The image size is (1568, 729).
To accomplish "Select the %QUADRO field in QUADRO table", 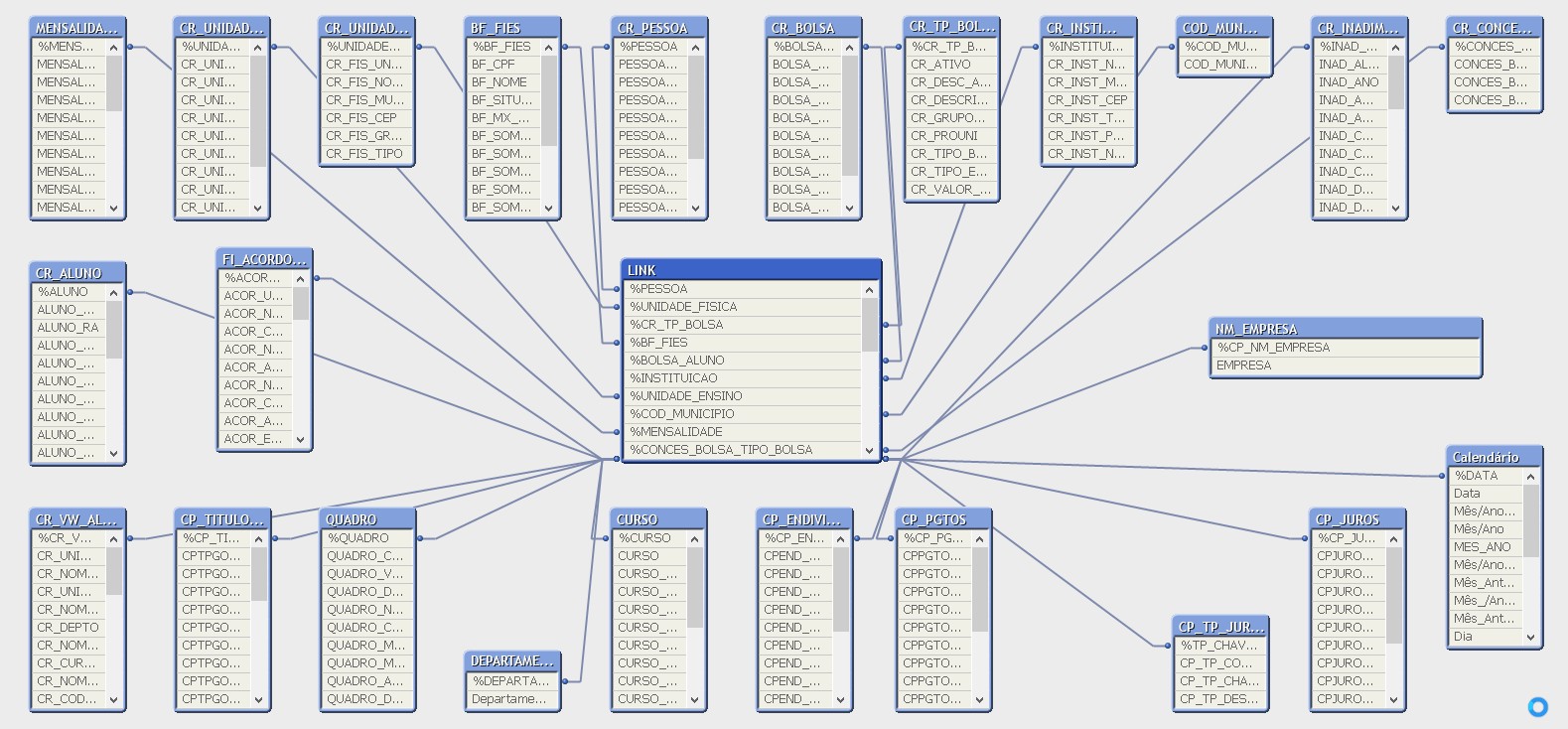I will (367, 538).
